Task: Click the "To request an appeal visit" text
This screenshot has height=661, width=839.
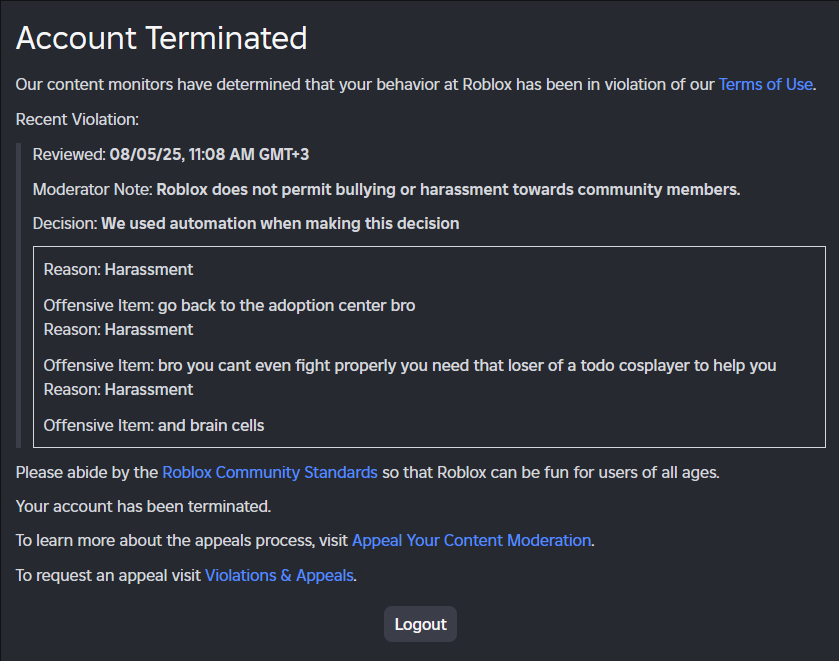Action: tap(109, 575)
